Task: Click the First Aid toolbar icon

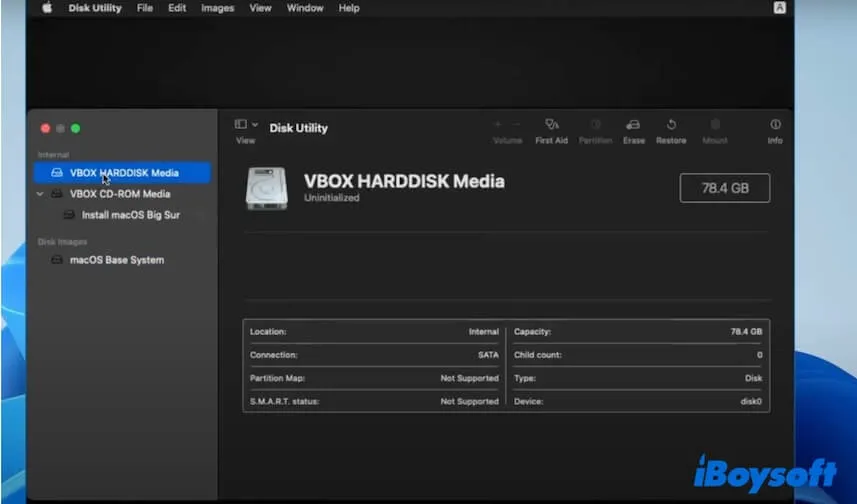Action: 551,125
